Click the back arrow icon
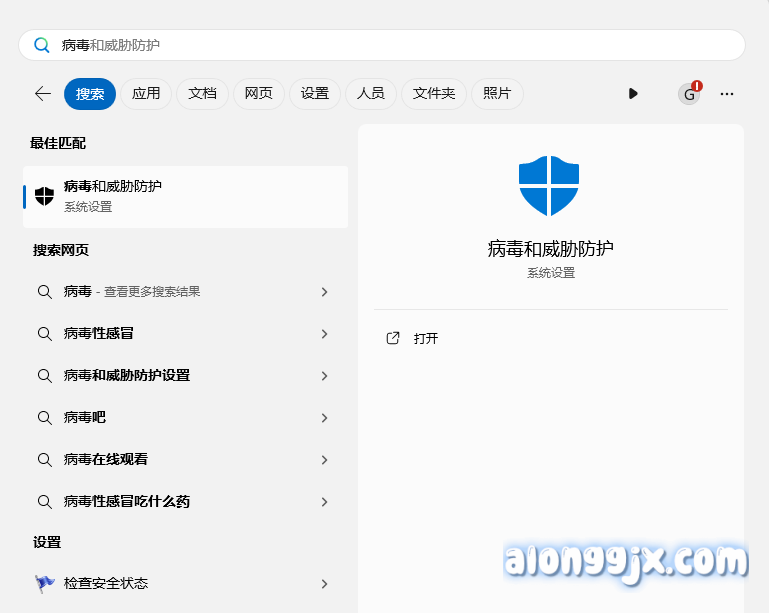The image size is (769, 613). click(42, 93)
